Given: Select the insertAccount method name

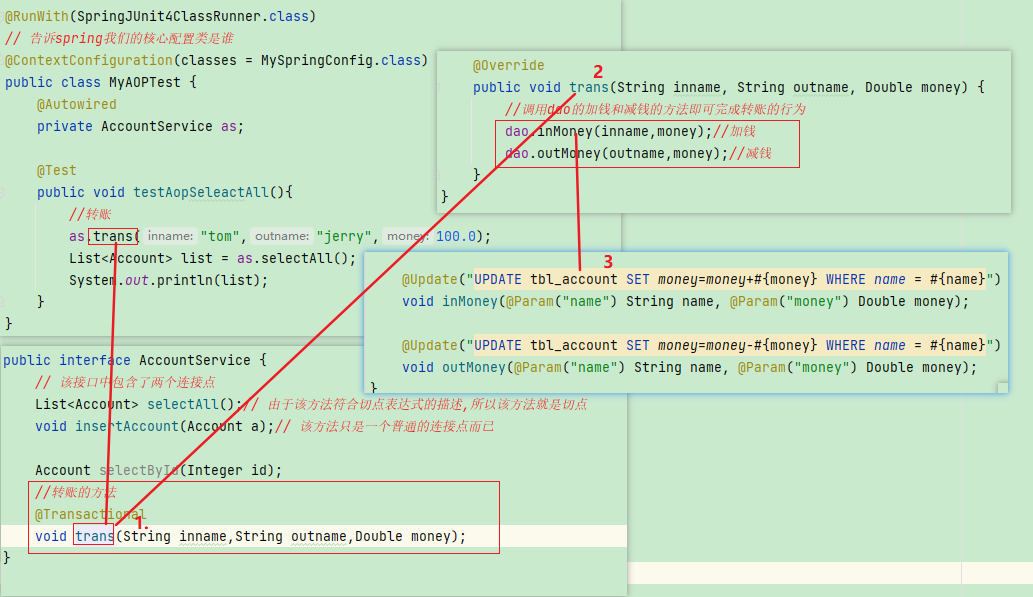Looking at the screenshot, I should (x=127, y=426).
